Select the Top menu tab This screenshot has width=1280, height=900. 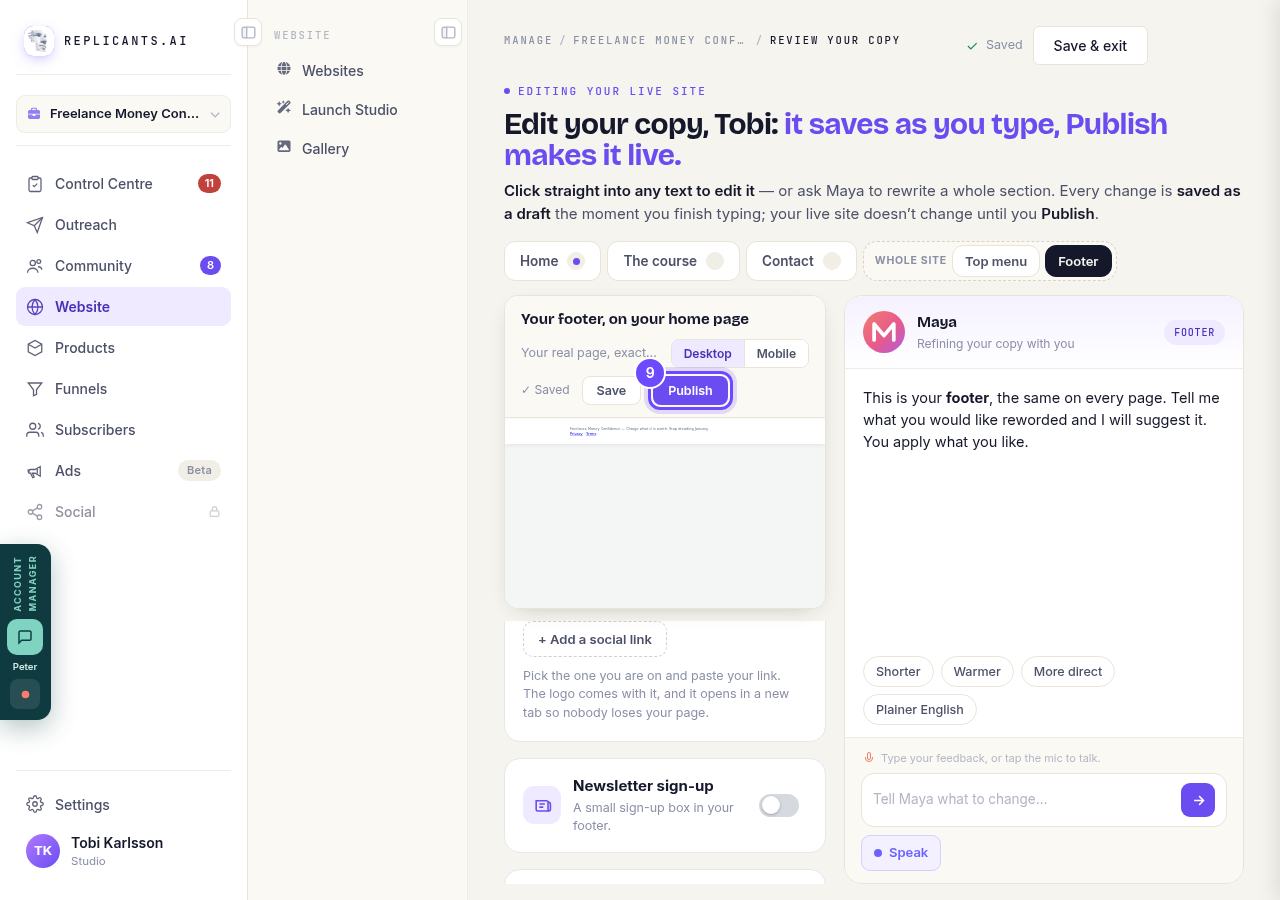(996, 261)
